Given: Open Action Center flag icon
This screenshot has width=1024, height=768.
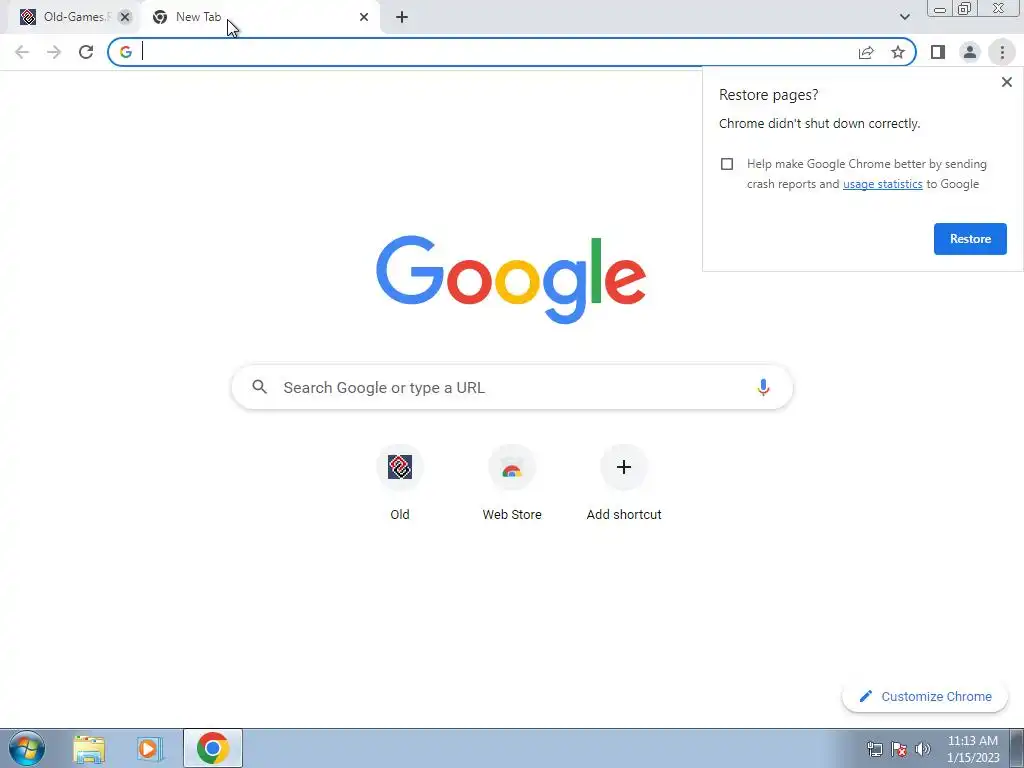Looking at the screenshot, I should tap(899, 749).
